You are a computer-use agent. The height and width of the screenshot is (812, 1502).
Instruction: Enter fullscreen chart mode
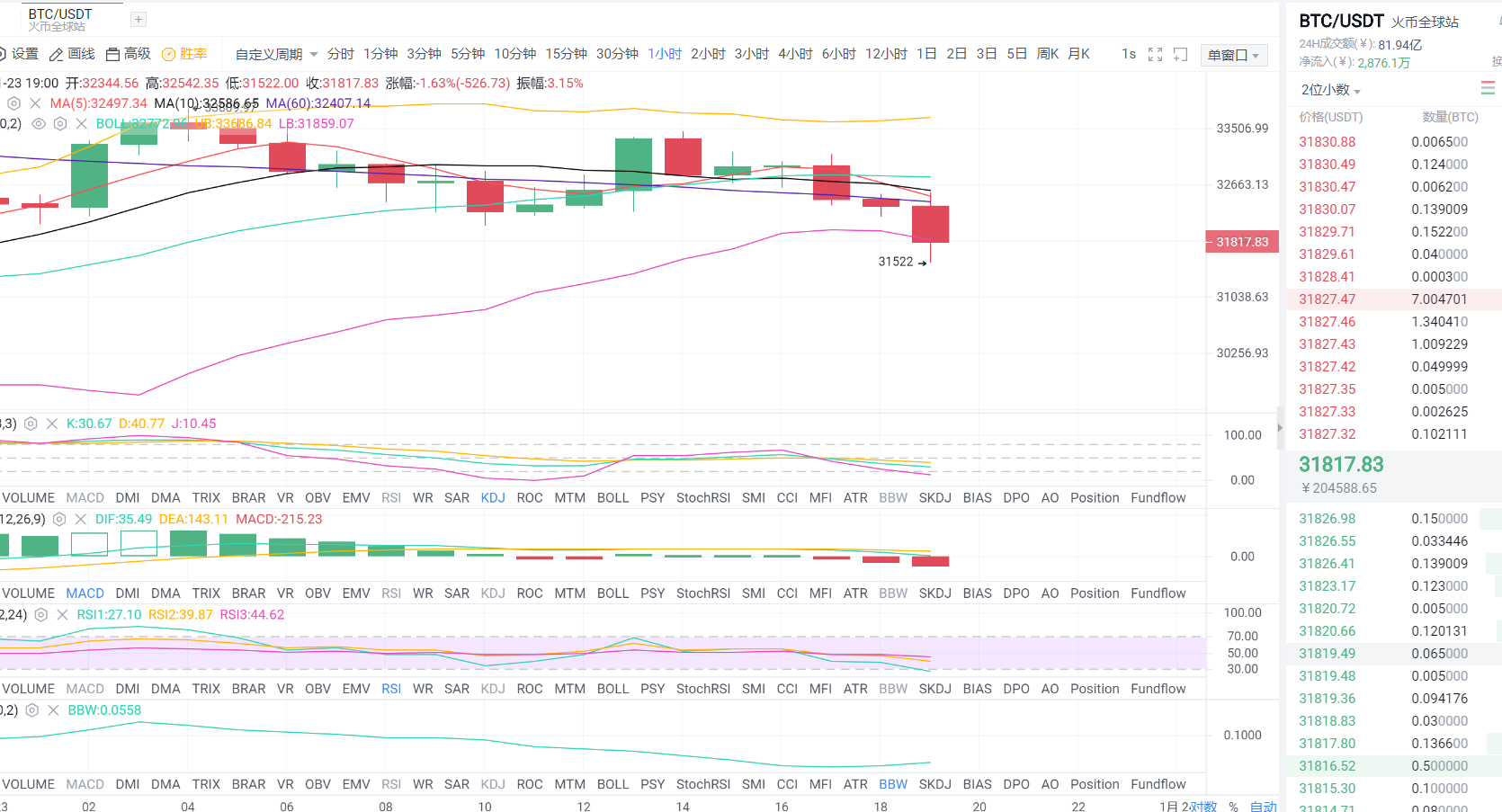pos(1156,55)
